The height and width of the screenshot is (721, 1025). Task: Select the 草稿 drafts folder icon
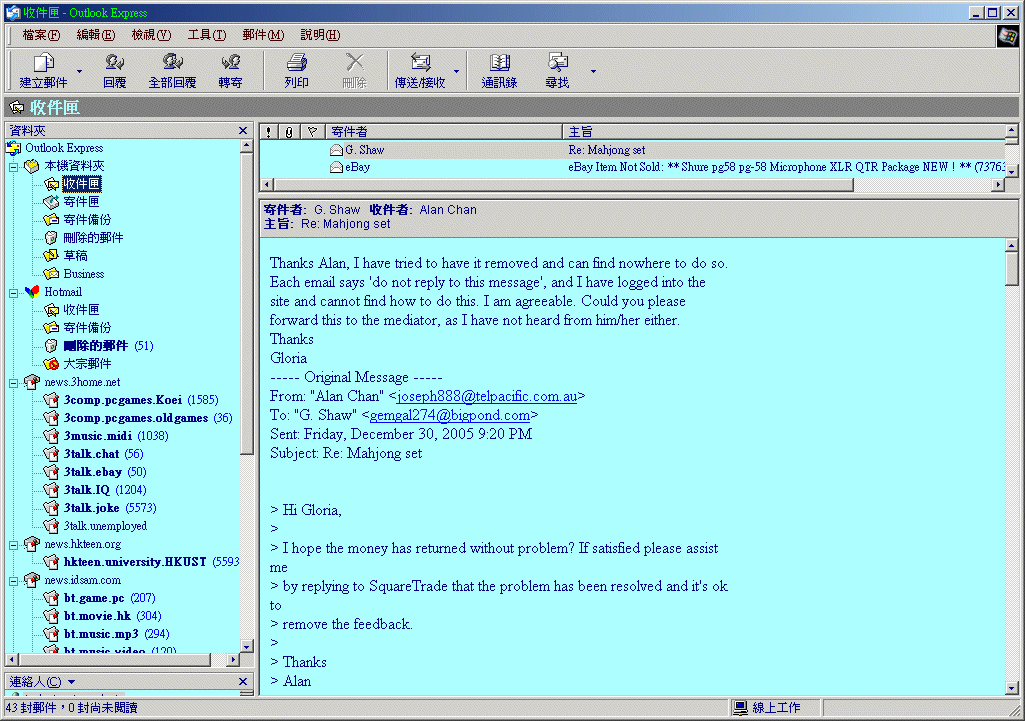[x=51, y=256]
